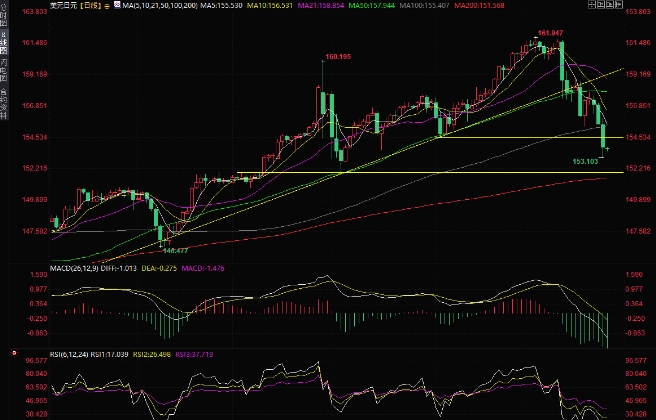Select the horizontal yellow line at 154.534
The width and height of the screenshot is (656, 420).
[x=520, y=137]
